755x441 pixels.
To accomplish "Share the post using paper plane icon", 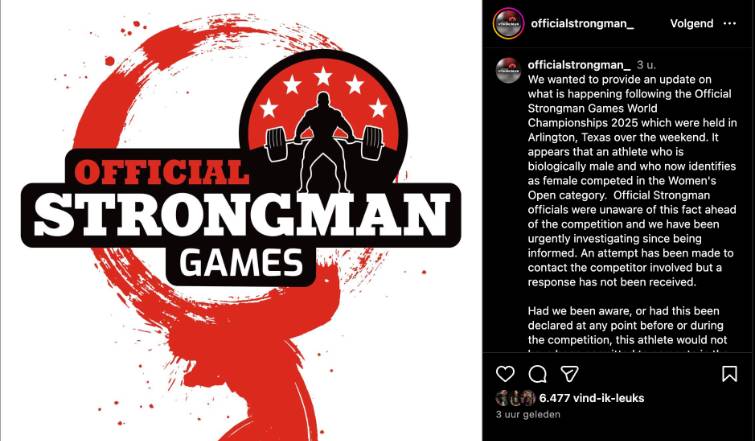I will tap(569, 374).
